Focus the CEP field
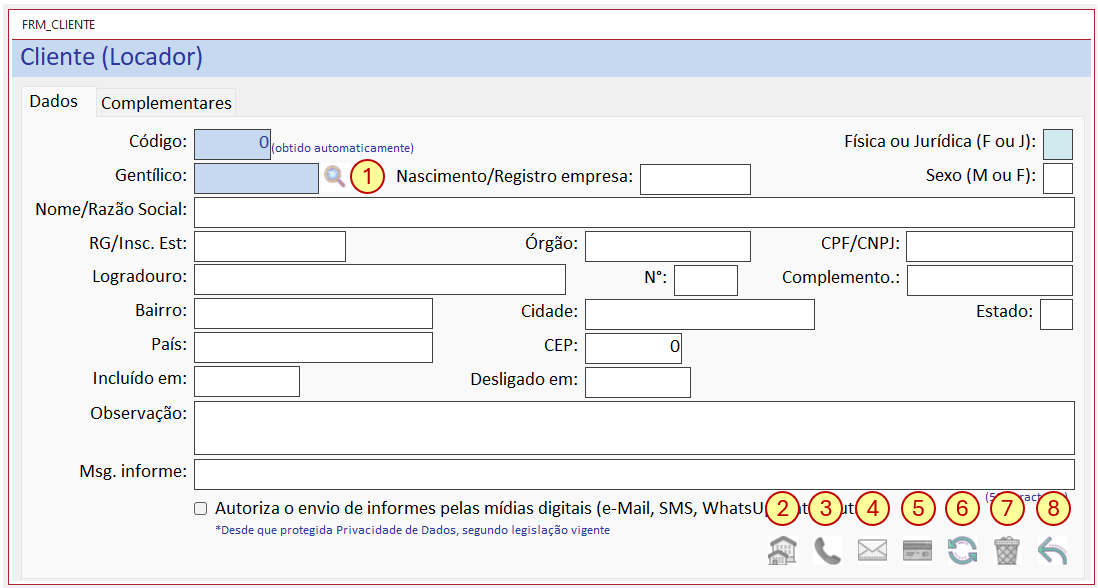The height and width of the screenshot is (588, 1098). (x=633, y=348)
